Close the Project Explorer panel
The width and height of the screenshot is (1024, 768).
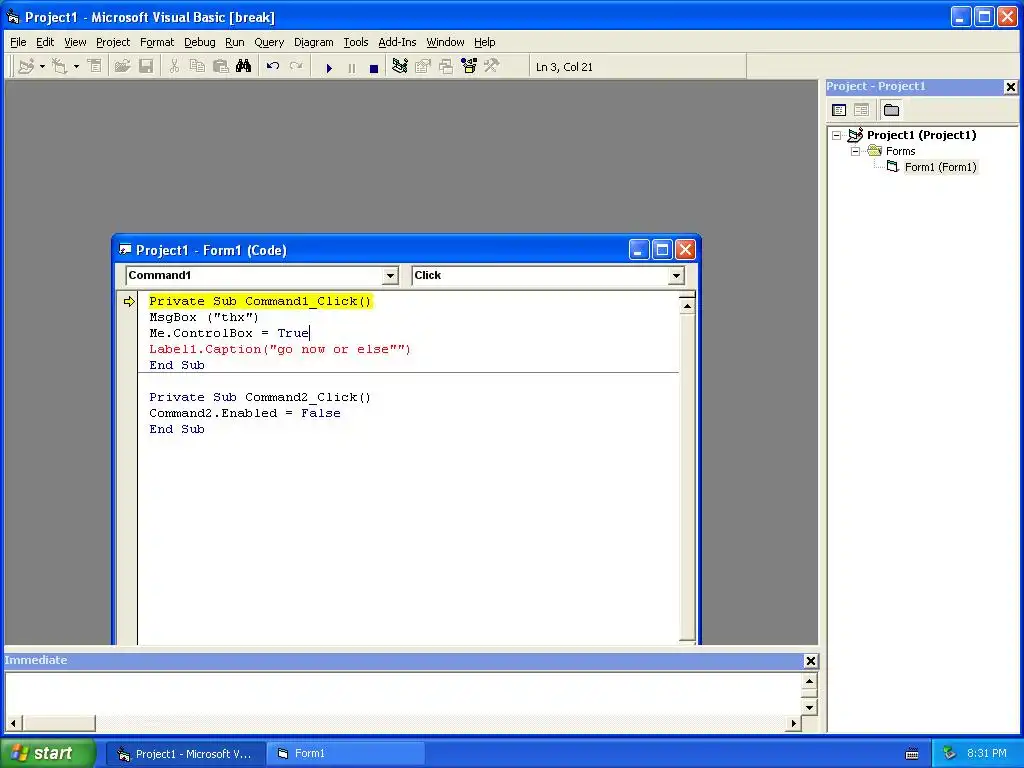pos(1010,86)
